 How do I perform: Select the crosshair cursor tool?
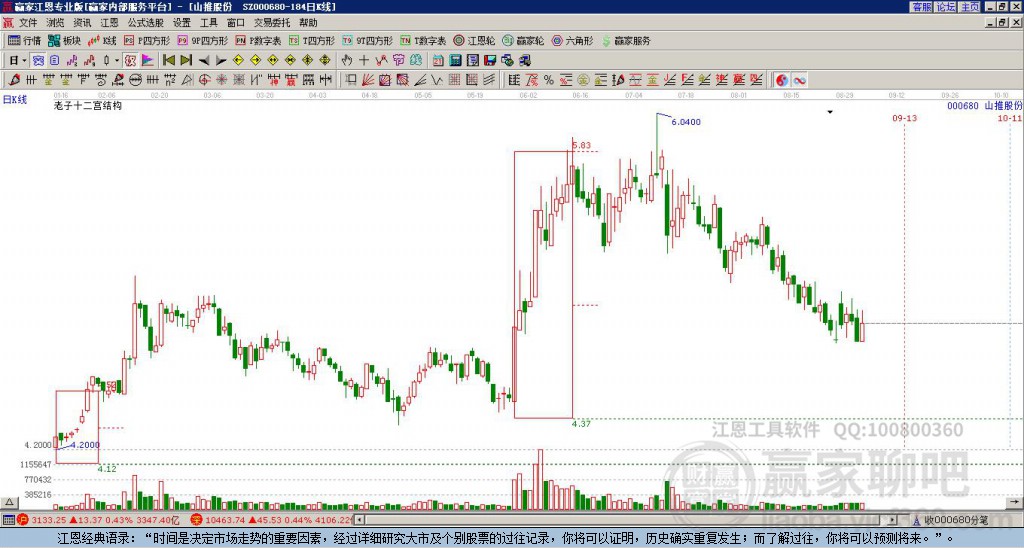click(364, 60)
